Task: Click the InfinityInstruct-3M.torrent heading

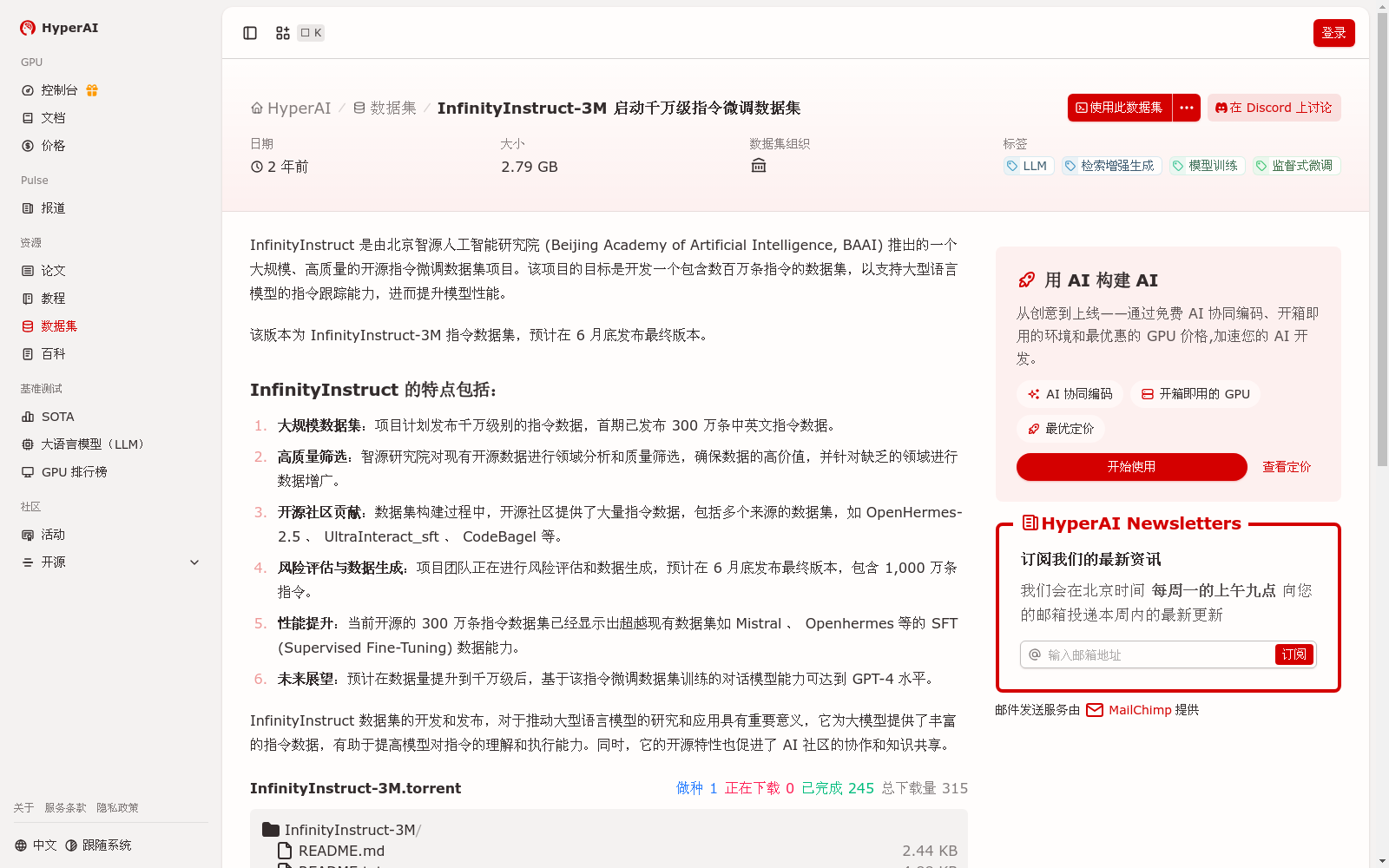Action: (x=355, y=788)
